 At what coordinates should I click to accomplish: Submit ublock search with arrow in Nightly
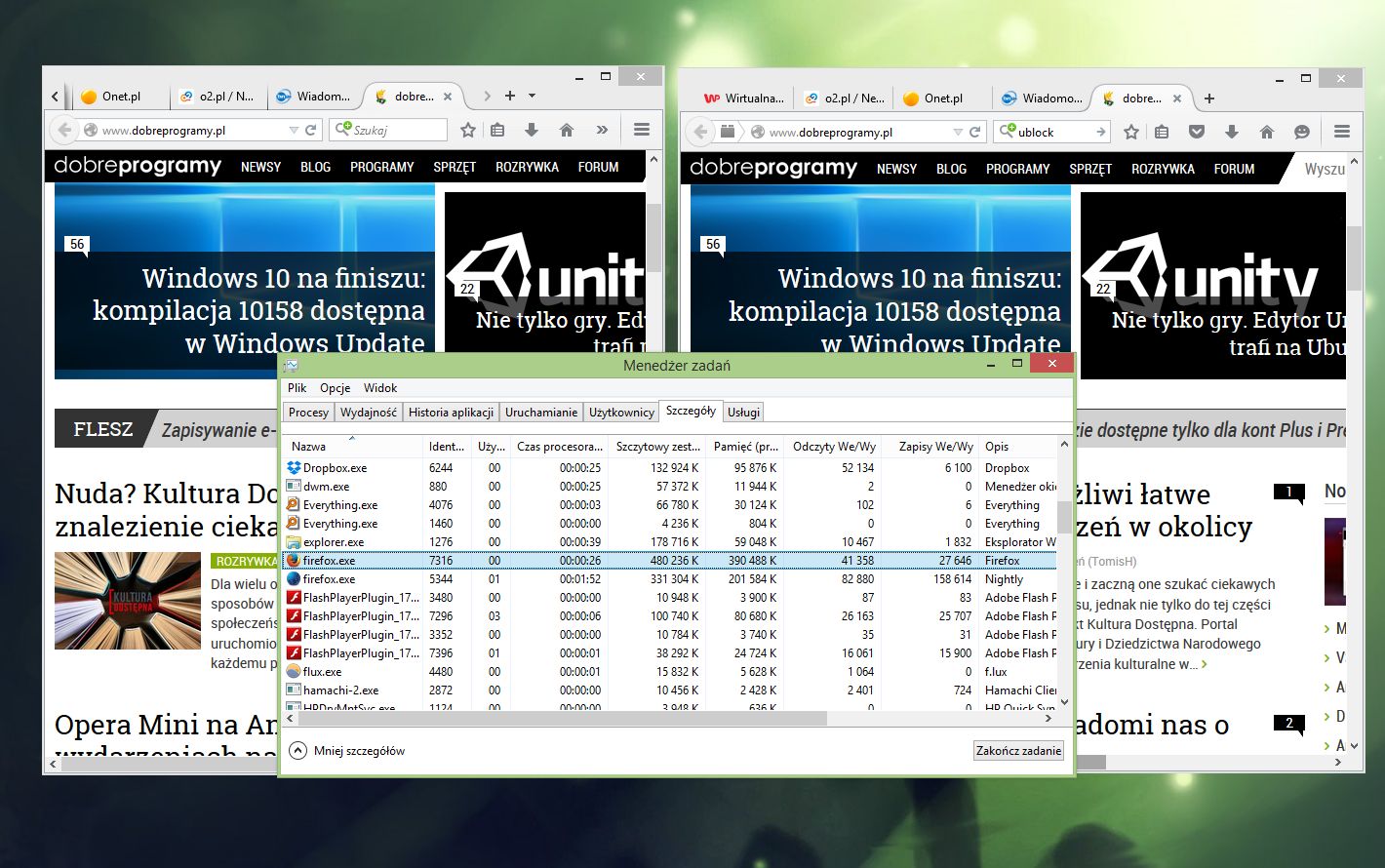[1100, 132]
